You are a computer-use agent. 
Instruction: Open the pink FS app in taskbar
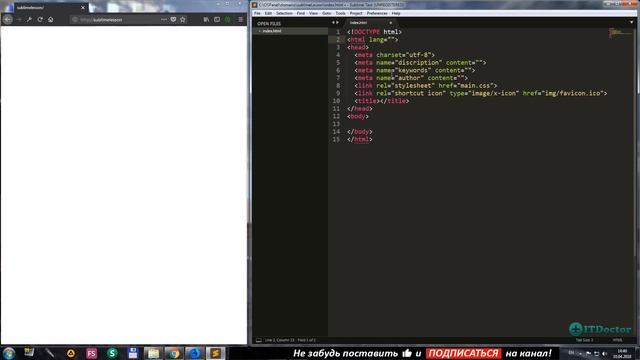(x=91, y=353)
